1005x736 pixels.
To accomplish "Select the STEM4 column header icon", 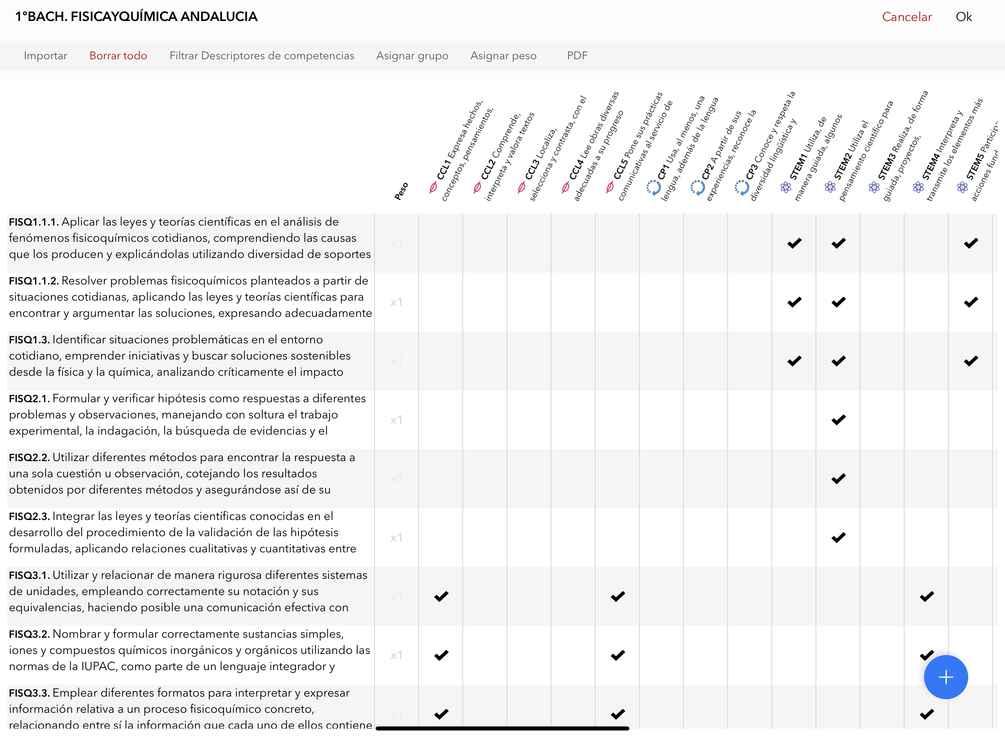I will click(918, 187).
